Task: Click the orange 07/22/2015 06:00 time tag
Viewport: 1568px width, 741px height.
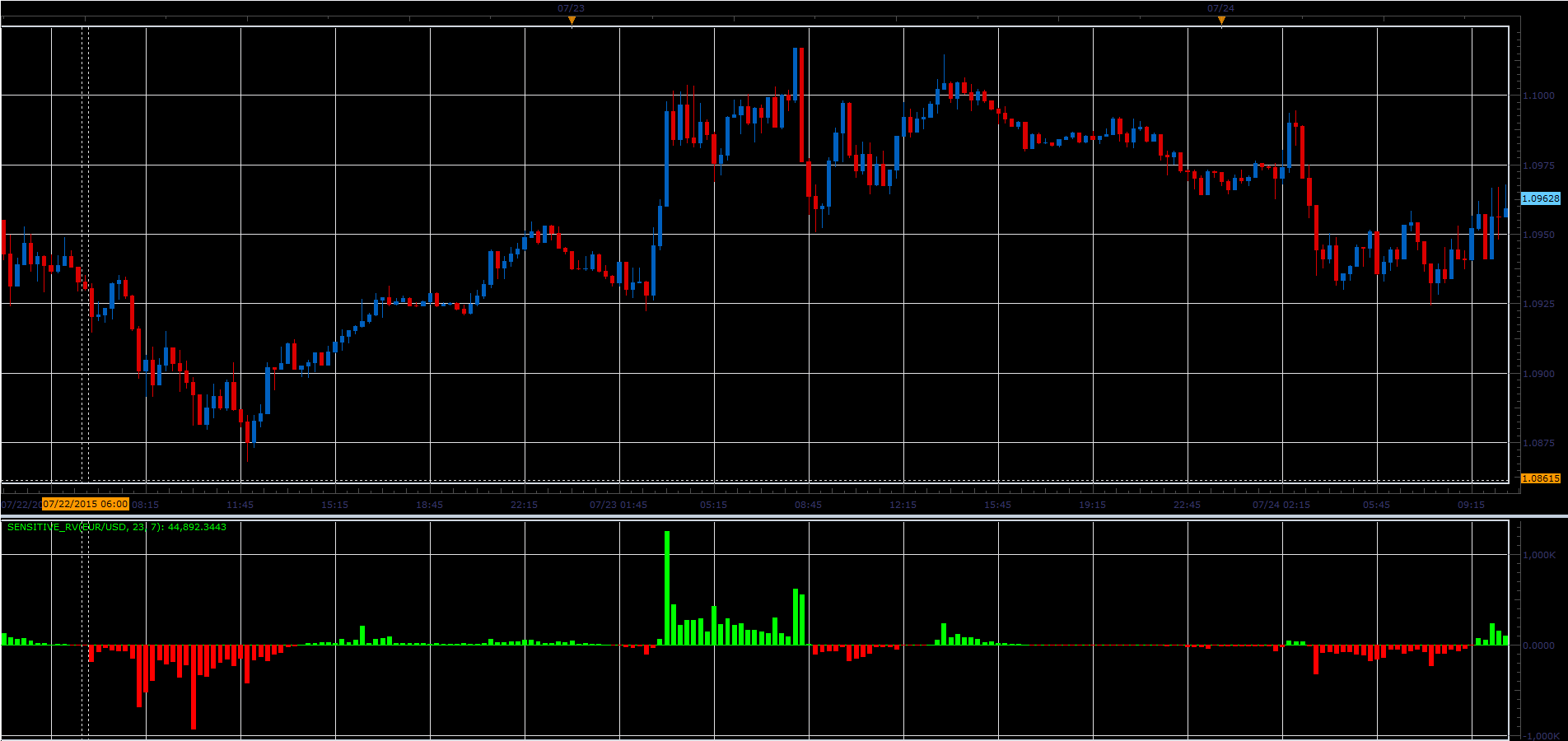Action: click(86, 504)
